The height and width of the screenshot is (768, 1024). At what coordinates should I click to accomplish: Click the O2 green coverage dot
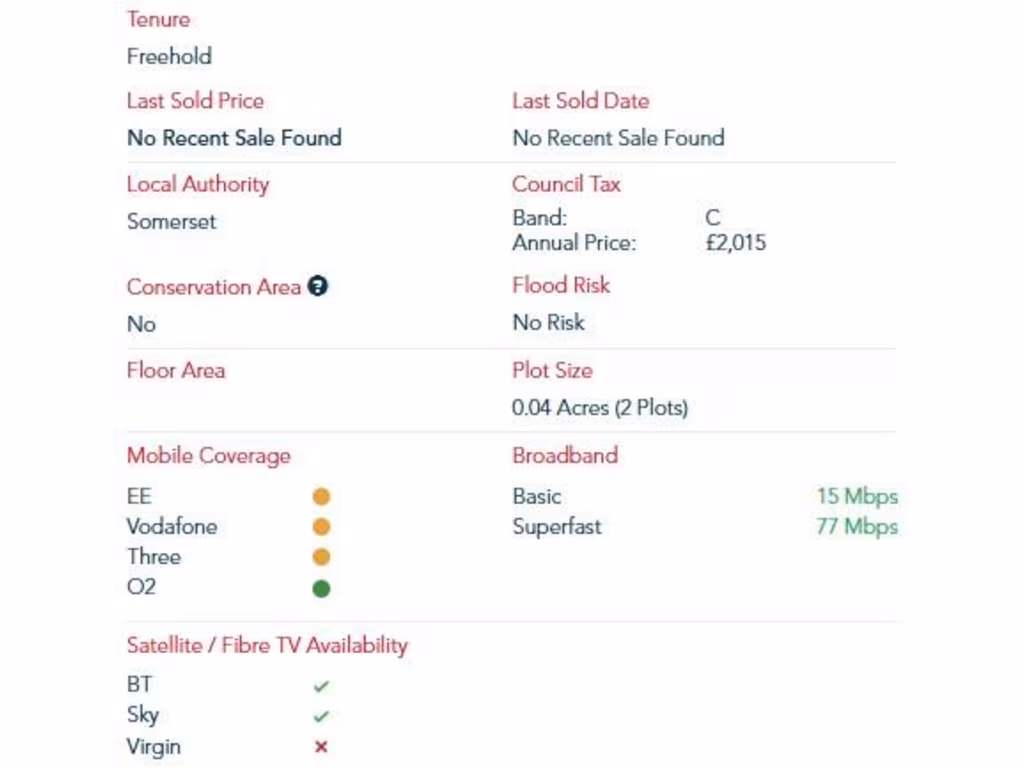point(321,588)
